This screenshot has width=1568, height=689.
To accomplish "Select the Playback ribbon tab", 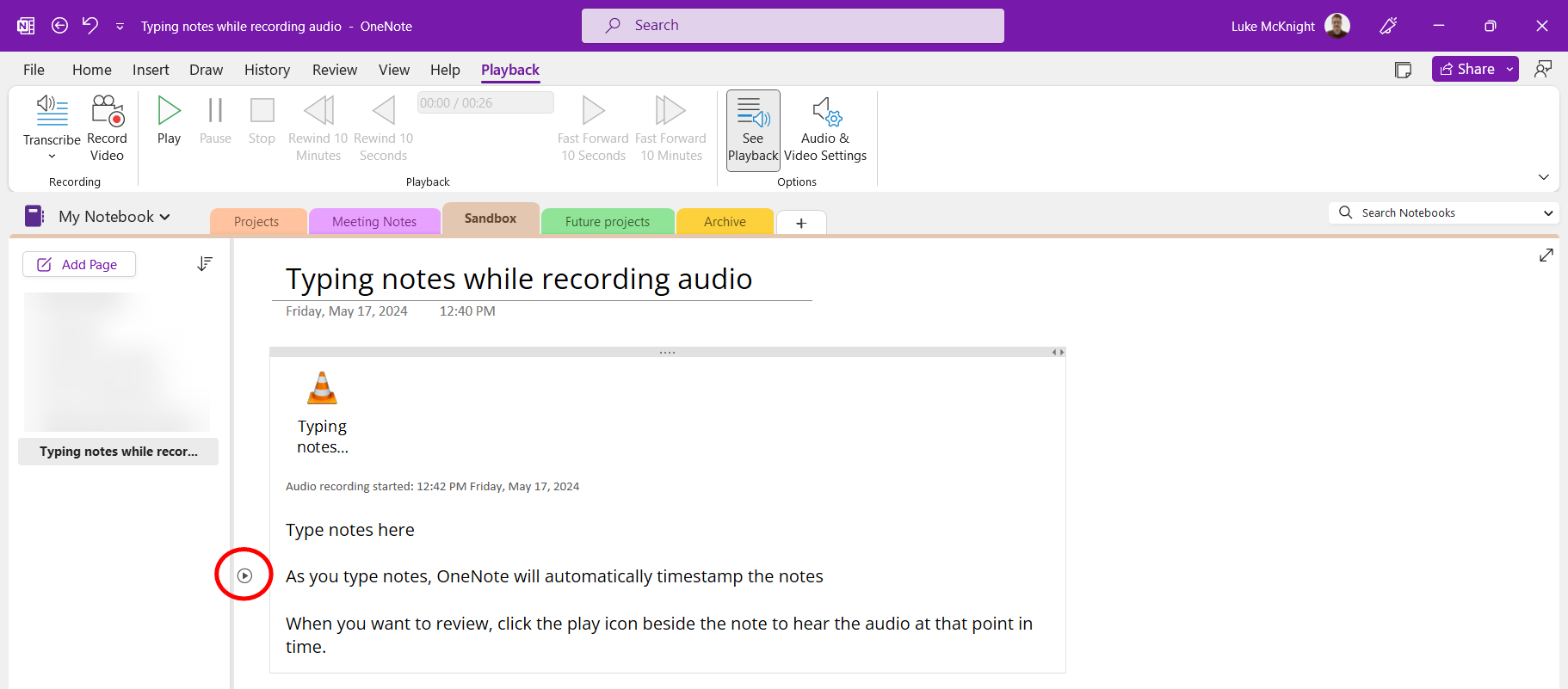I will [510, 70].
